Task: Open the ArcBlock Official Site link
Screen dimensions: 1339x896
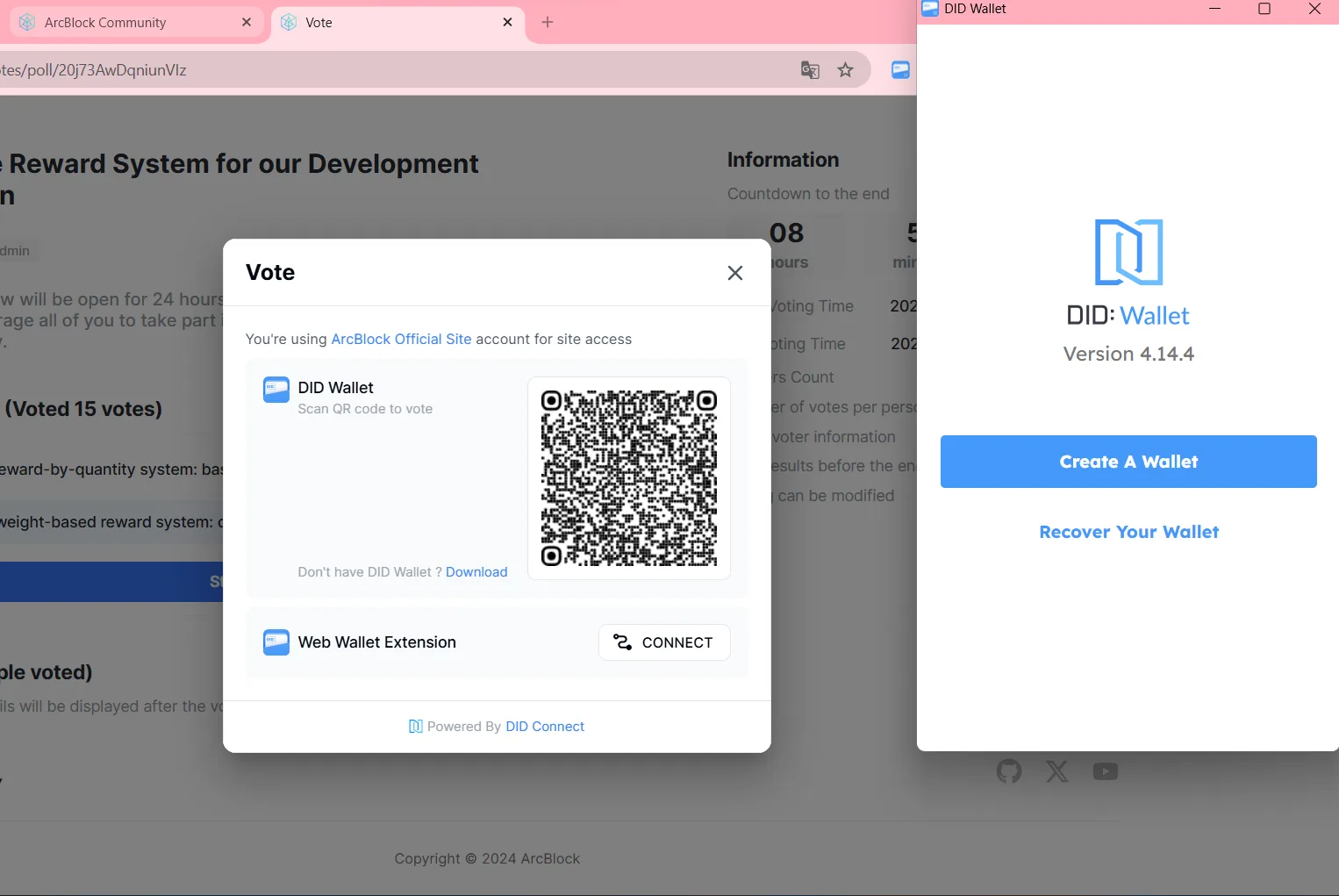Action: [401, 339]
